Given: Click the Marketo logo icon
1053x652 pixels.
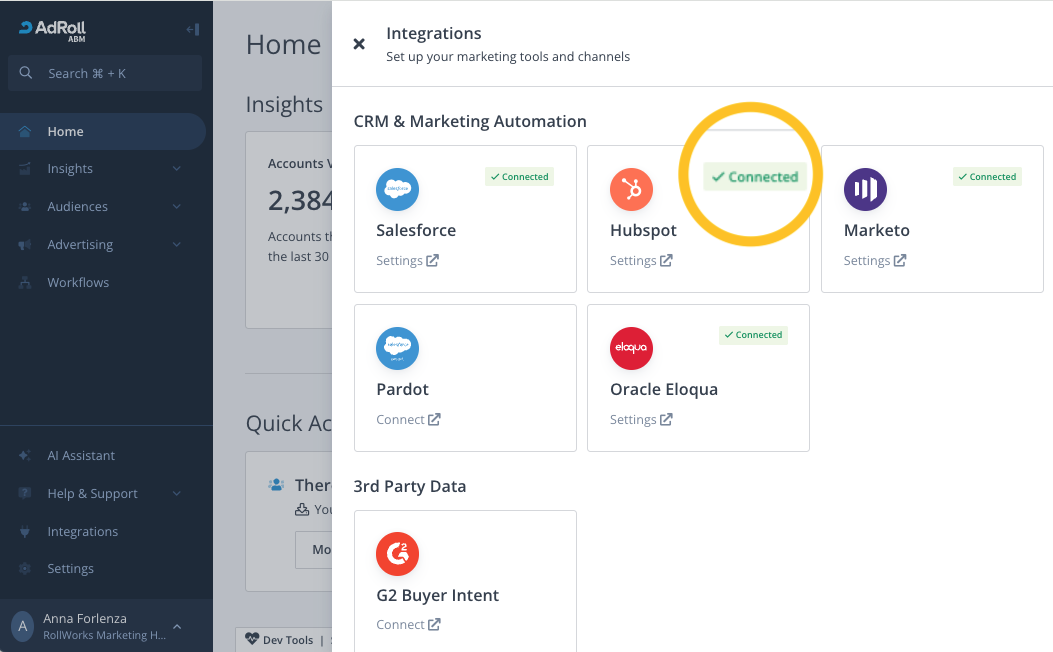Looking at the screenshot, I should [865, 189].
